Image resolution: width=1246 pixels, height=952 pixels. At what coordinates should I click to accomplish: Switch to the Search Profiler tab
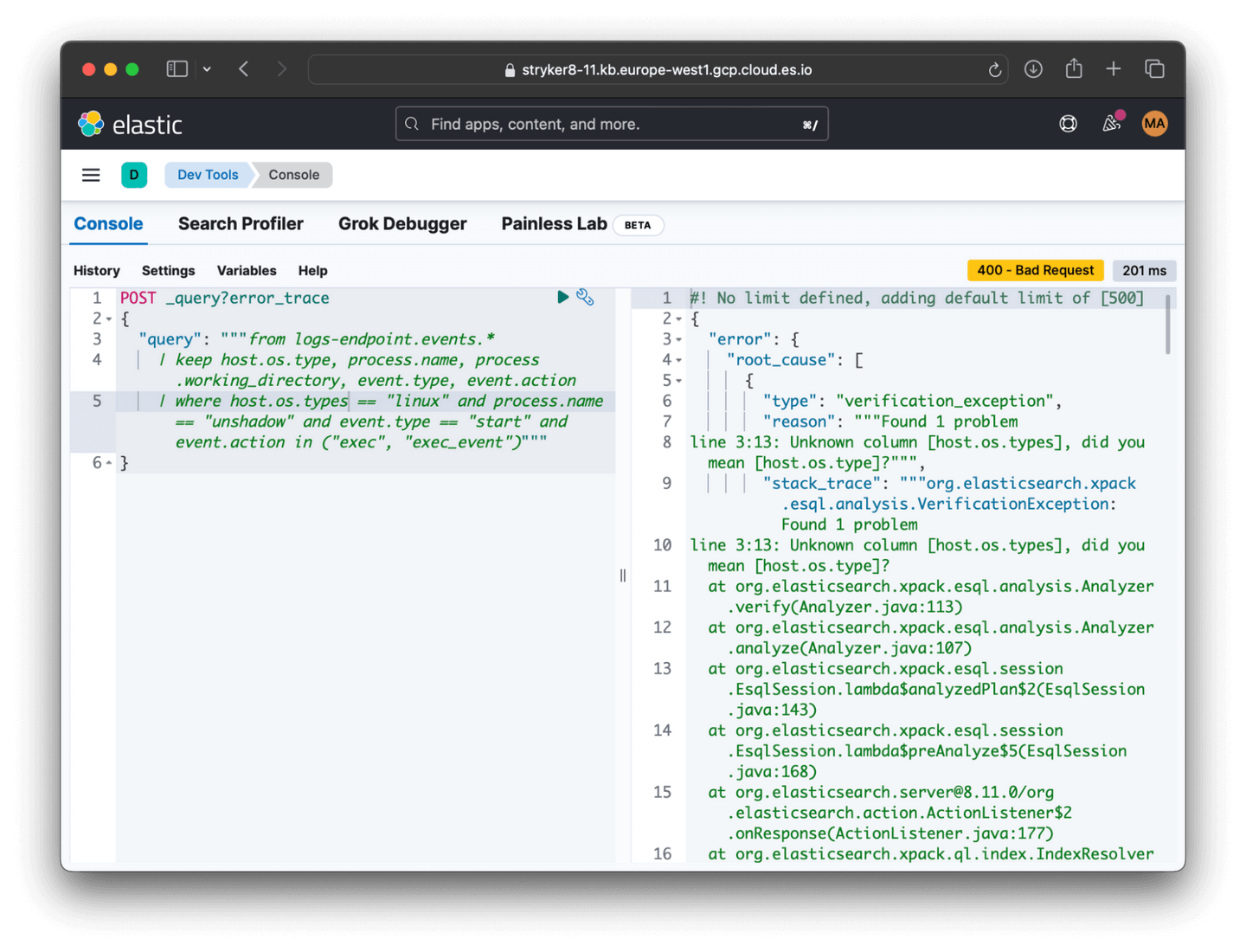coord(241,224)
